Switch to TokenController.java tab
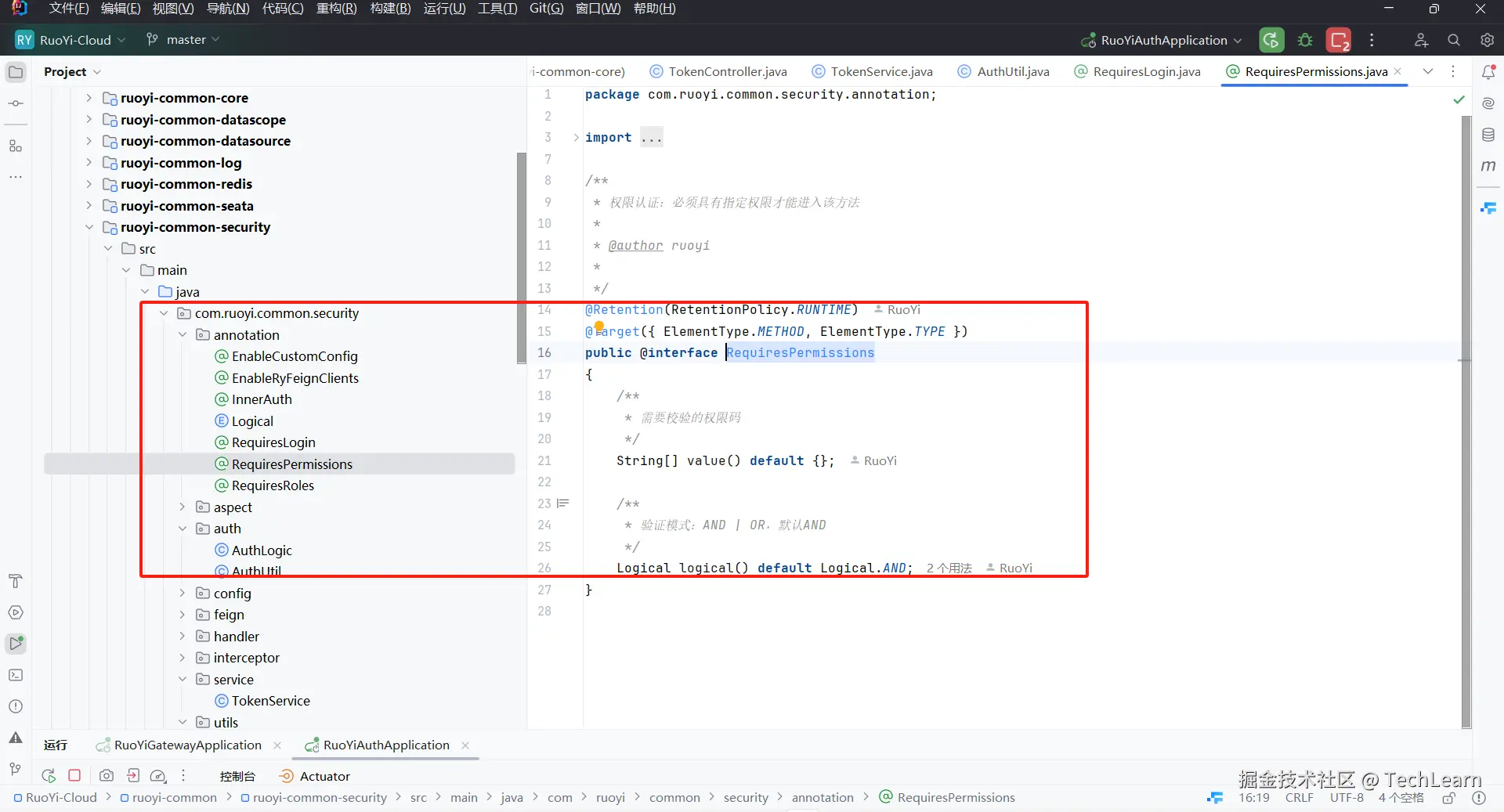 (x=719, y=72)
